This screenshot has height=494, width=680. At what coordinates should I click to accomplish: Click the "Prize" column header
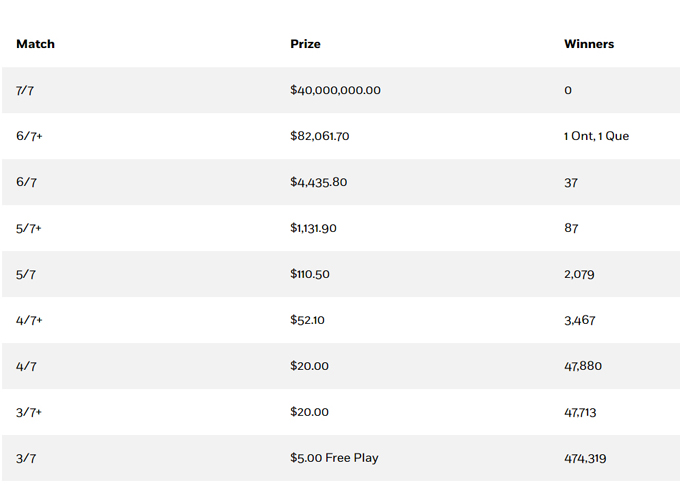point(305,45)
